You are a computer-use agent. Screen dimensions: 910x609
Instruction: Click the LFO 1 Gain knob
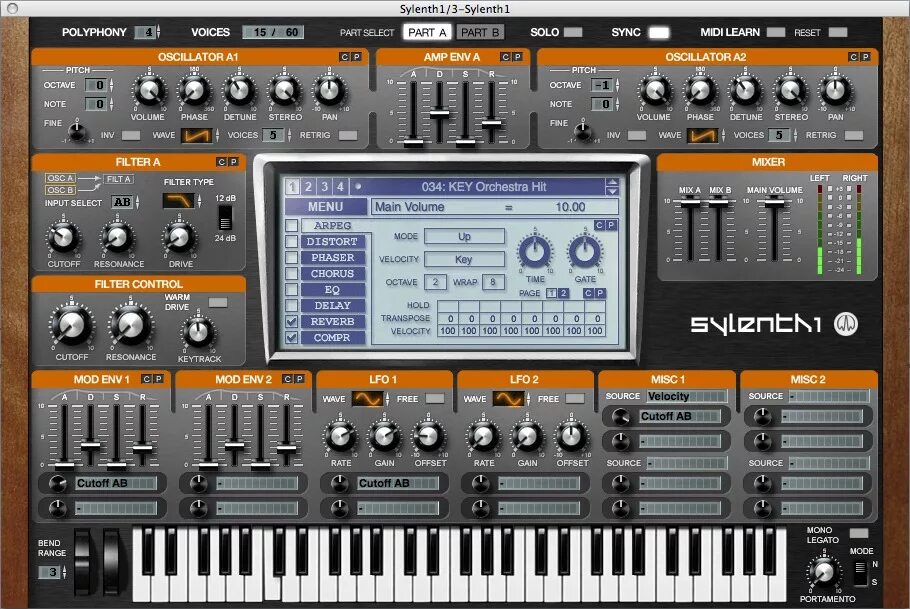point(384,437)
